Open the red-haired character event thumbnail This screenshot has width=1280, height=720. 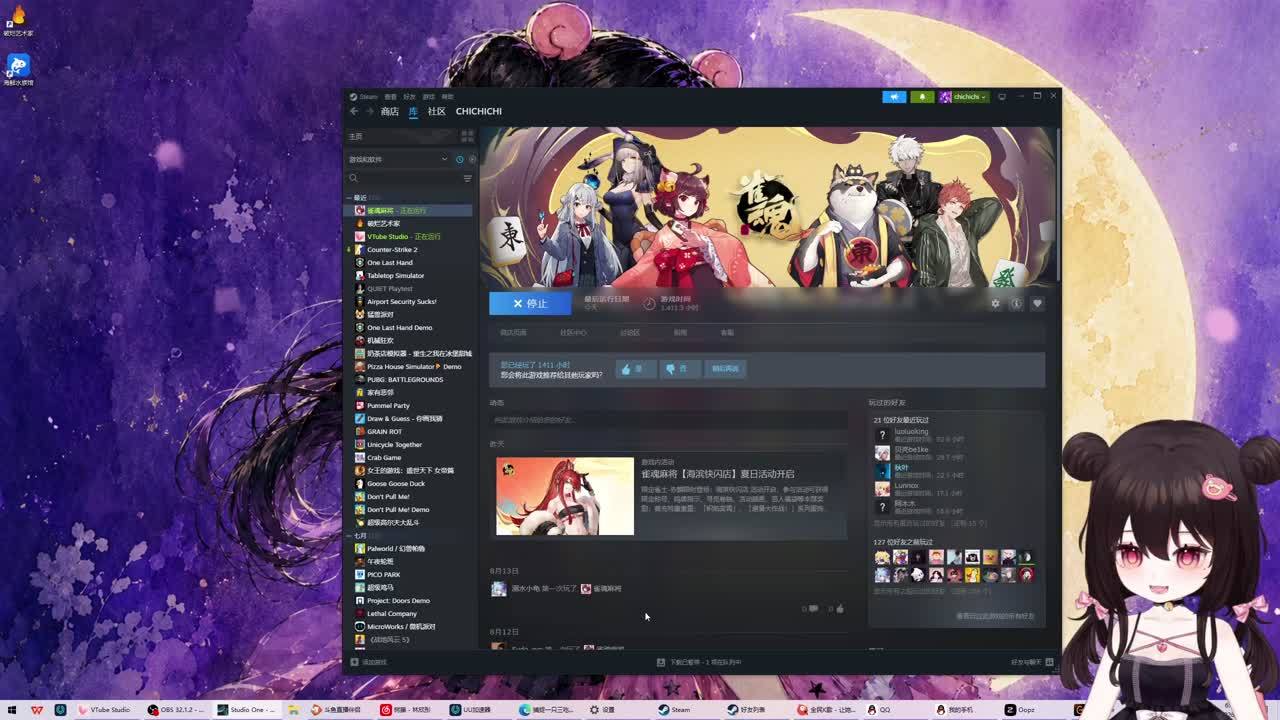coord(565,496)
